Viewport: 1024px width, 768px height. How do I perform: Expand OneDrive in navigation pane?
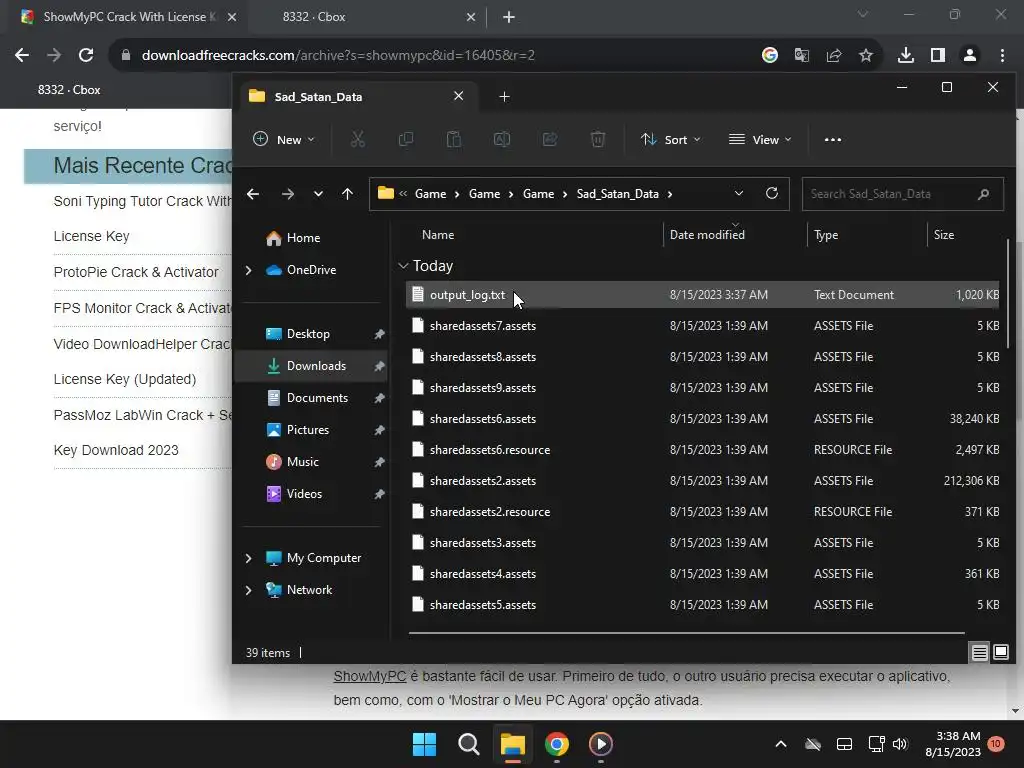pos(248,270)
